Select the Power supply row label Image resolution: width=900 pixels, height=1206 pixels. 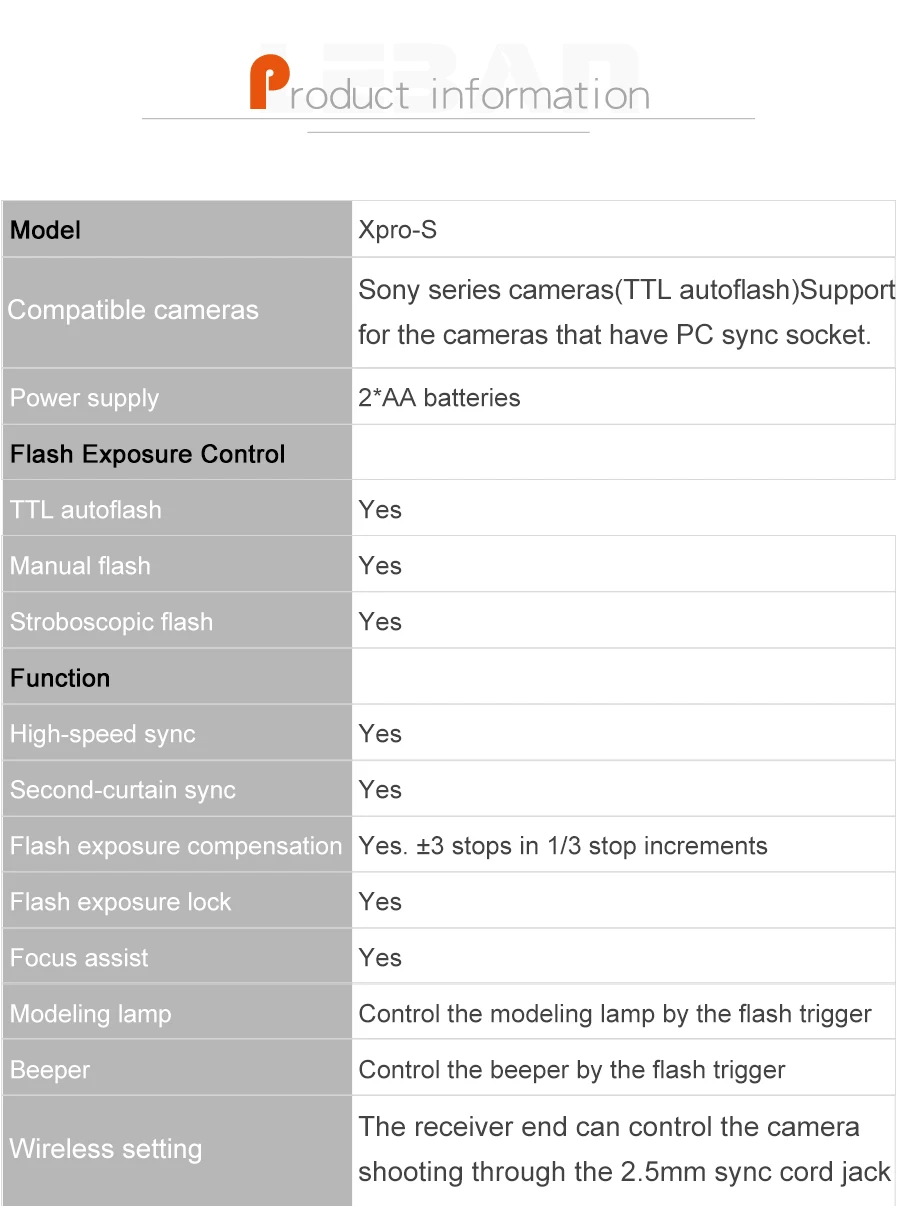(84, 398)
